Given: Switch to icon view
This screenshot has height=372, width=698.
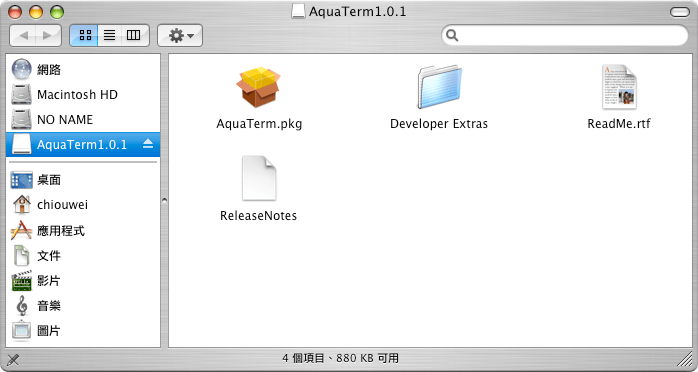Looking at the screenshot, I should tap(85, 36).
